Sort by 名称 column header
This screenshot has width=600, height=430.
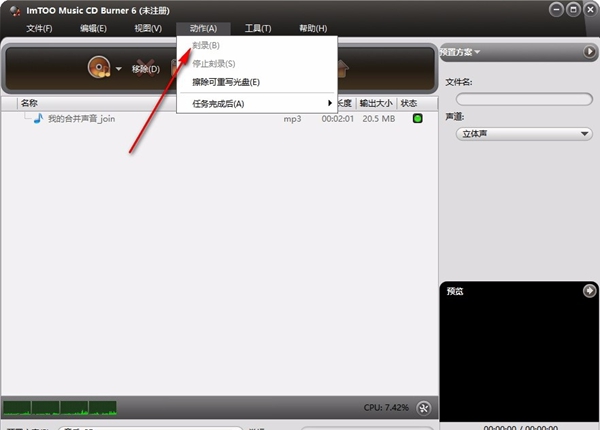point(29,103)
